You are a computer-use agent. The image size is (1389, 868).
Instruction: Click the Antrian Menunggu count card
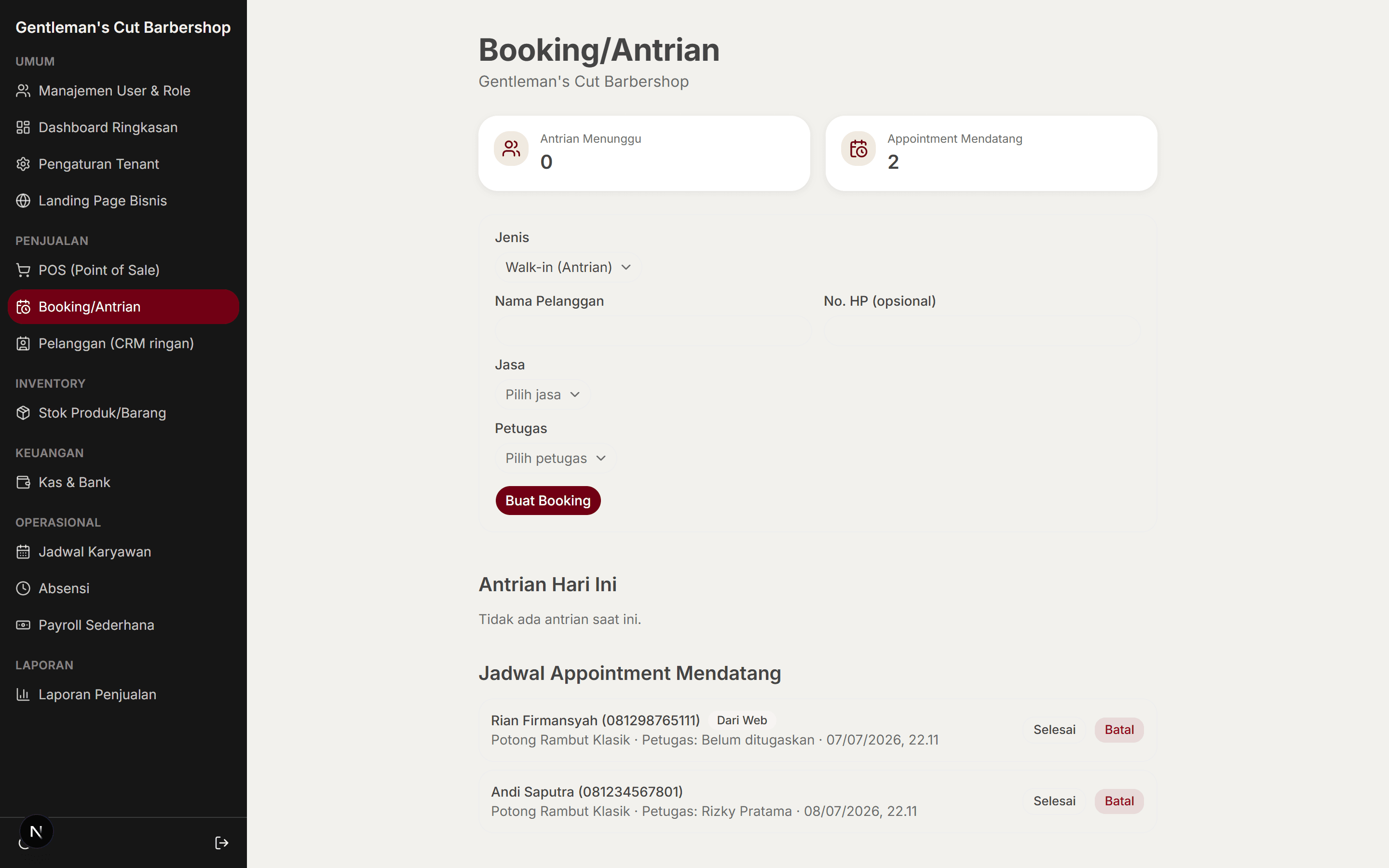tap(644, 153)
